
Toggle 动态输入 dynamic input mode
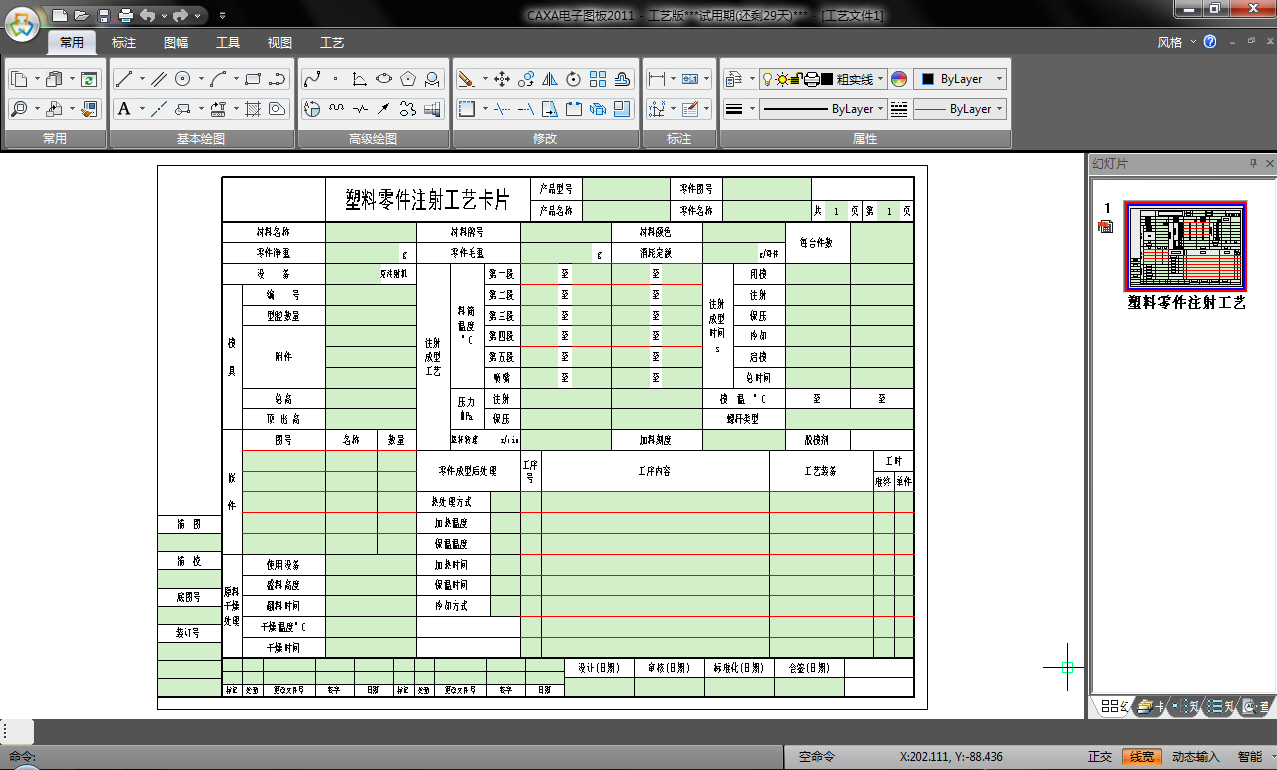pyautogui.click(x=1195, y=757)
